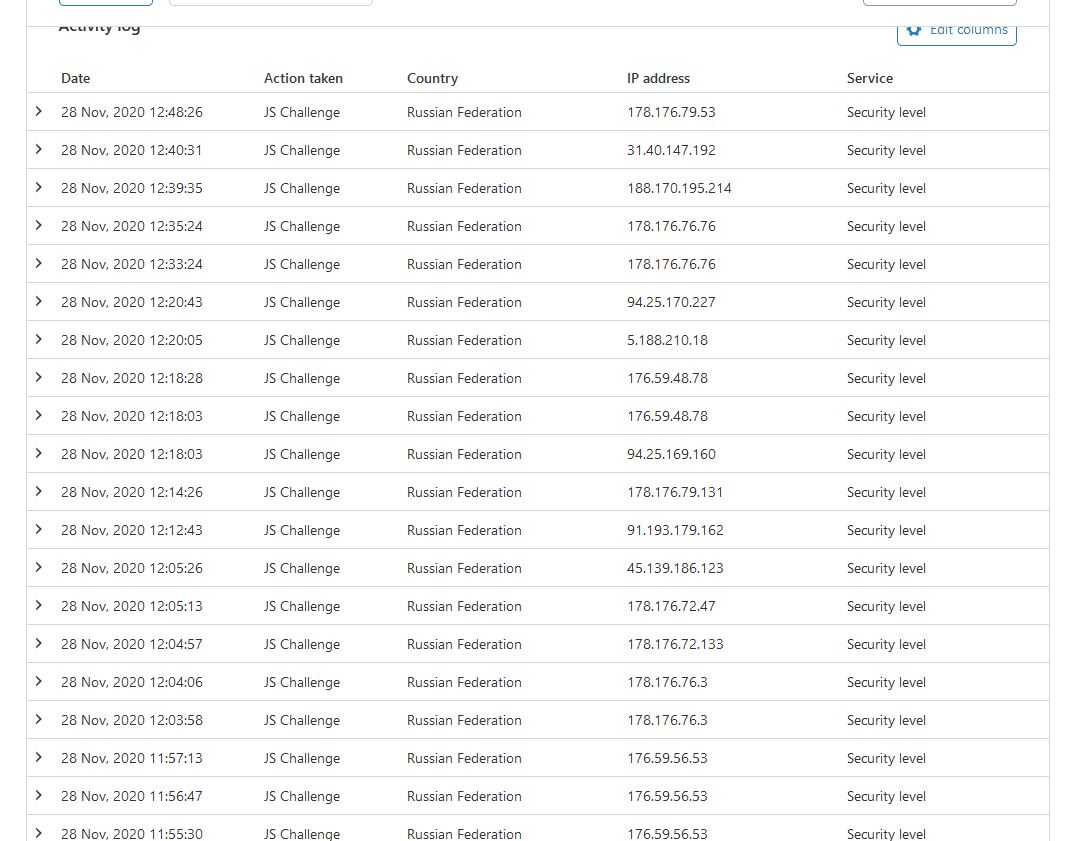Click the Edit columns gear button
Screen dimensions: 1092x841
(956, 31)
